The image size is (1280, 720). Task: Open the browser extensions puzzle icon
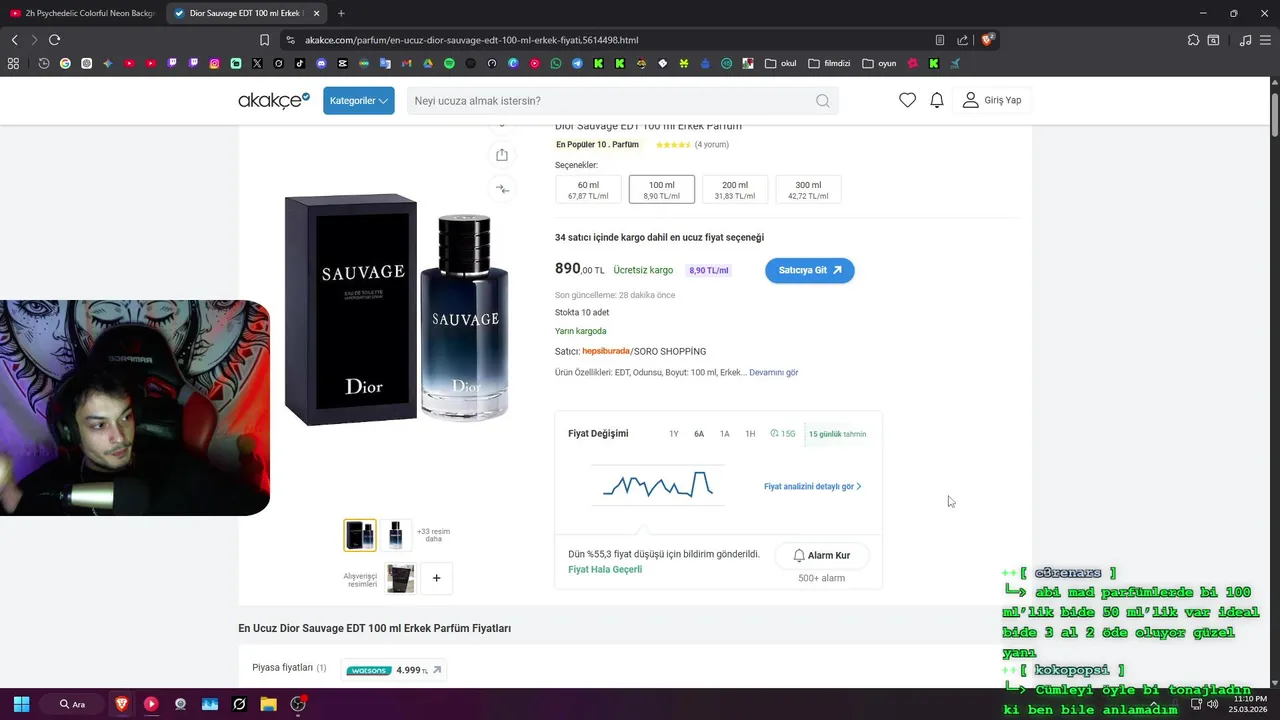(x=1193, y=40)
